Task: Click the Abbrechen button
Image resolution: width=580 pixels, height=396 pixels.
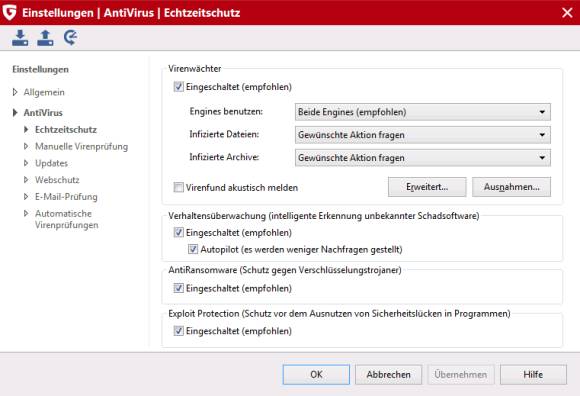Action: [x=388, y=375]
